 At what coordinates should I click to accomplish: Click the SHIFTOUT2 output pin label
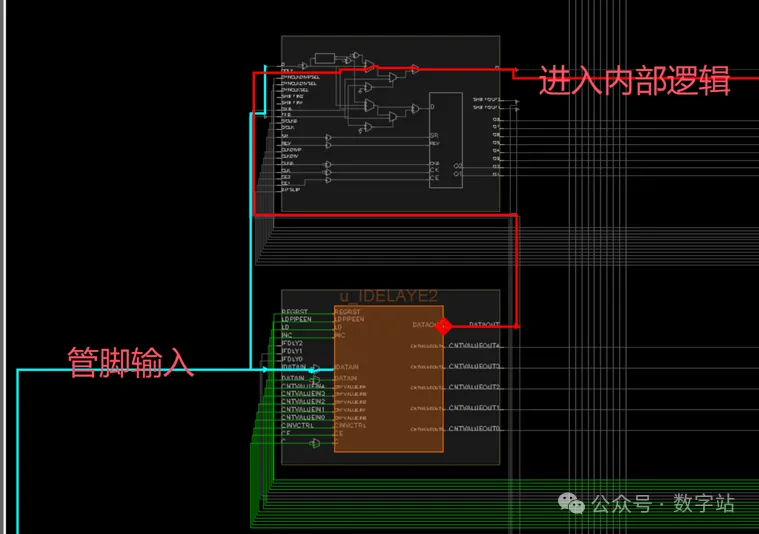(x=486, y=99)
